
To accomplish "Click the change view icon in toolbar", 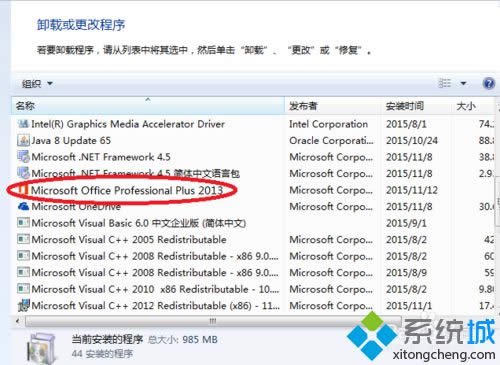I will (x=445, y=83).
